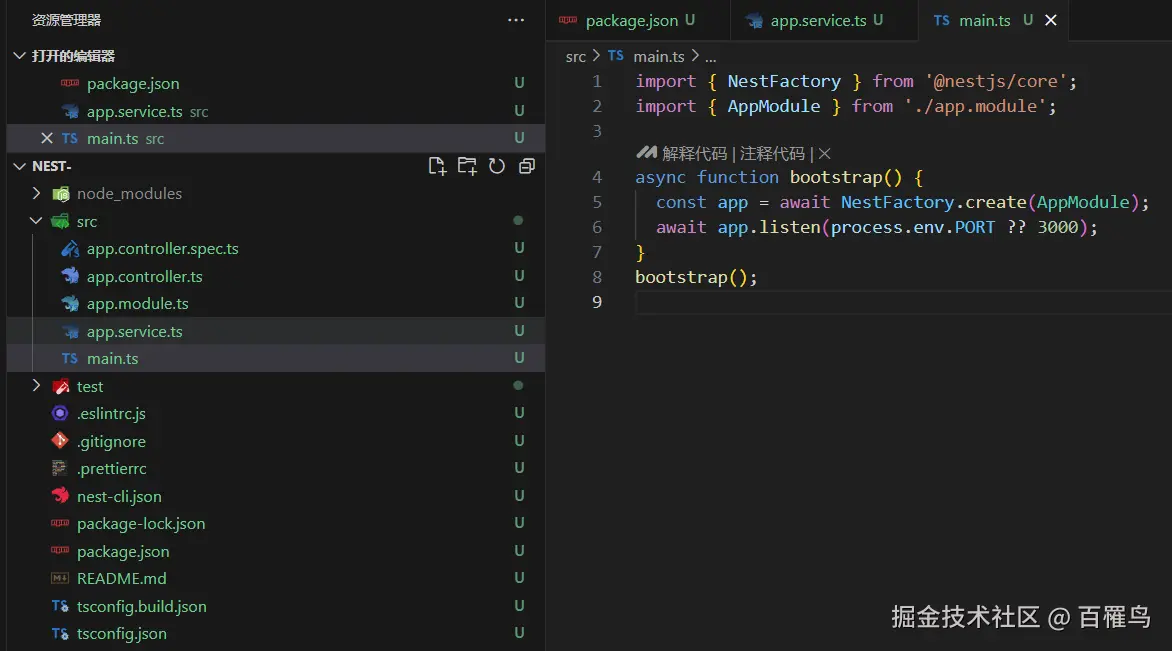Collapse all folders in explorer
This screenshot has width=1172, height=651.
(527, 166)
